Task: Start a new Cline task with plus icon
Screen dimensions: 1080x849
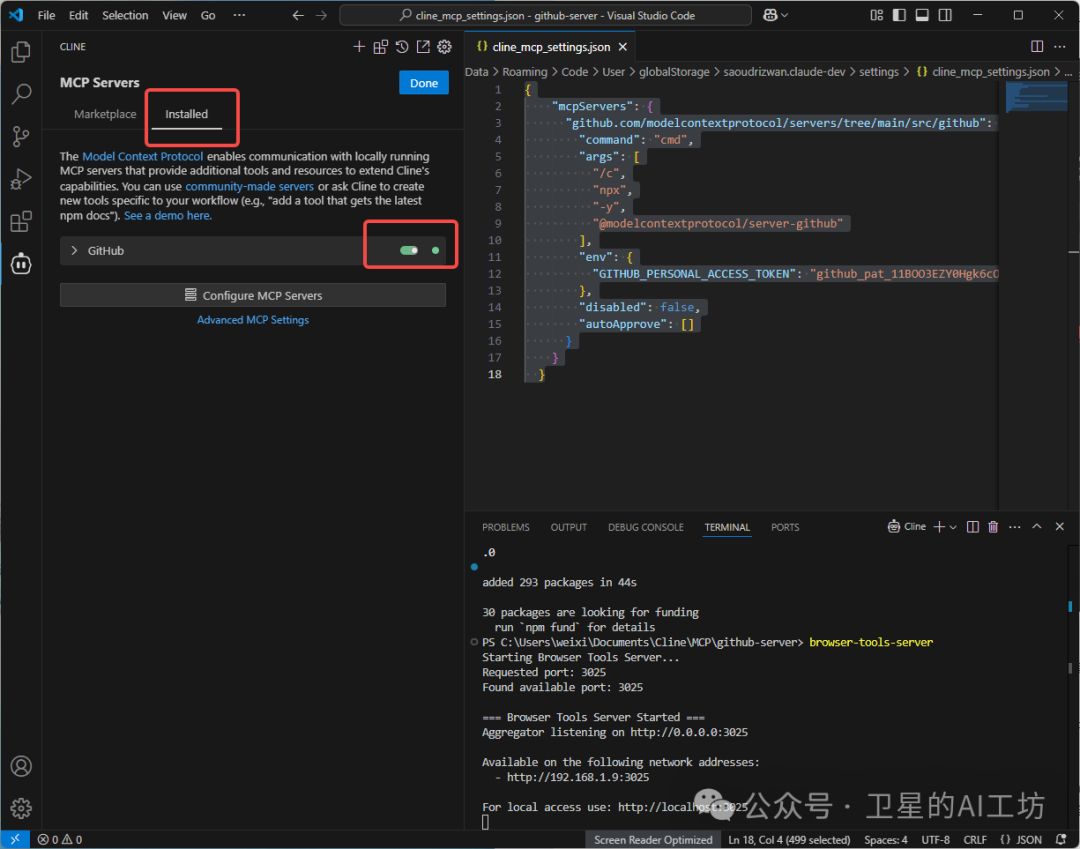Action: [359, 47]
